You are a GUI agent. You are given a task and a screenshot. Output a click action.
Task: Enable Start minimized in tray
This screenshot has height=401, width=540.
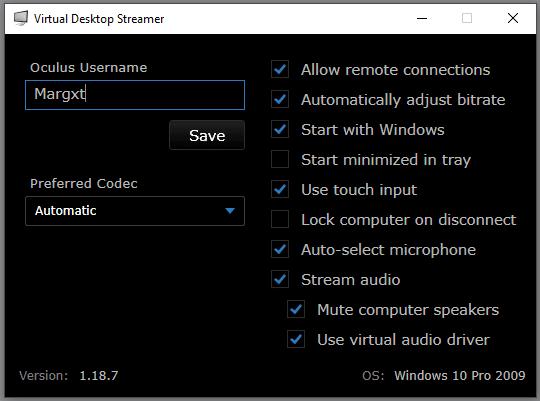(280, 159)
